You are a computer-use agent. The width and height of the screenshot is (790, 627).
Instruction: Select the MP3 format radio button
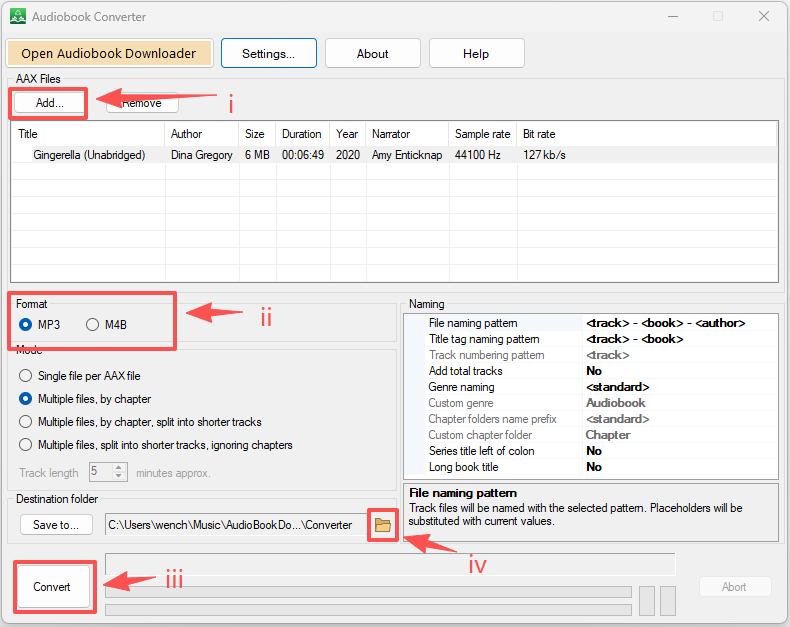[25, 324]
